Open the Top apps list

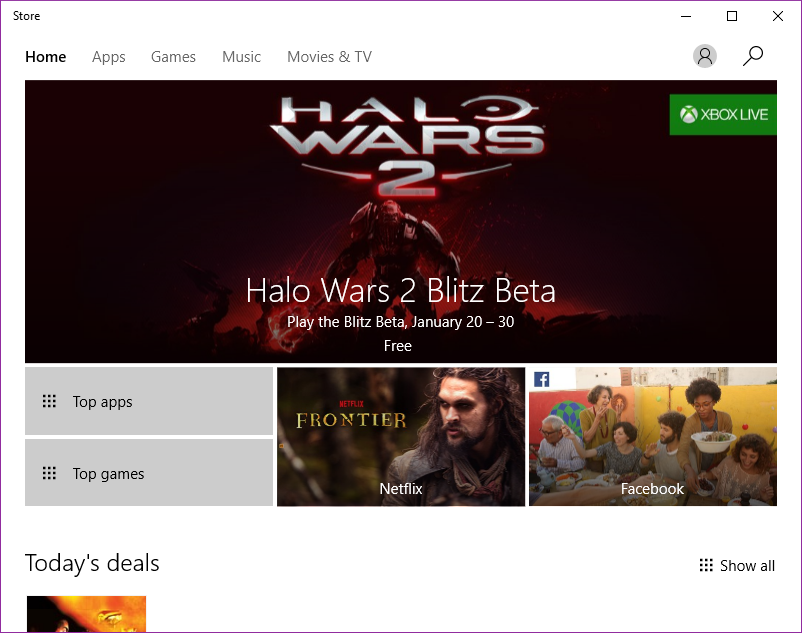[x=149, y=401]
